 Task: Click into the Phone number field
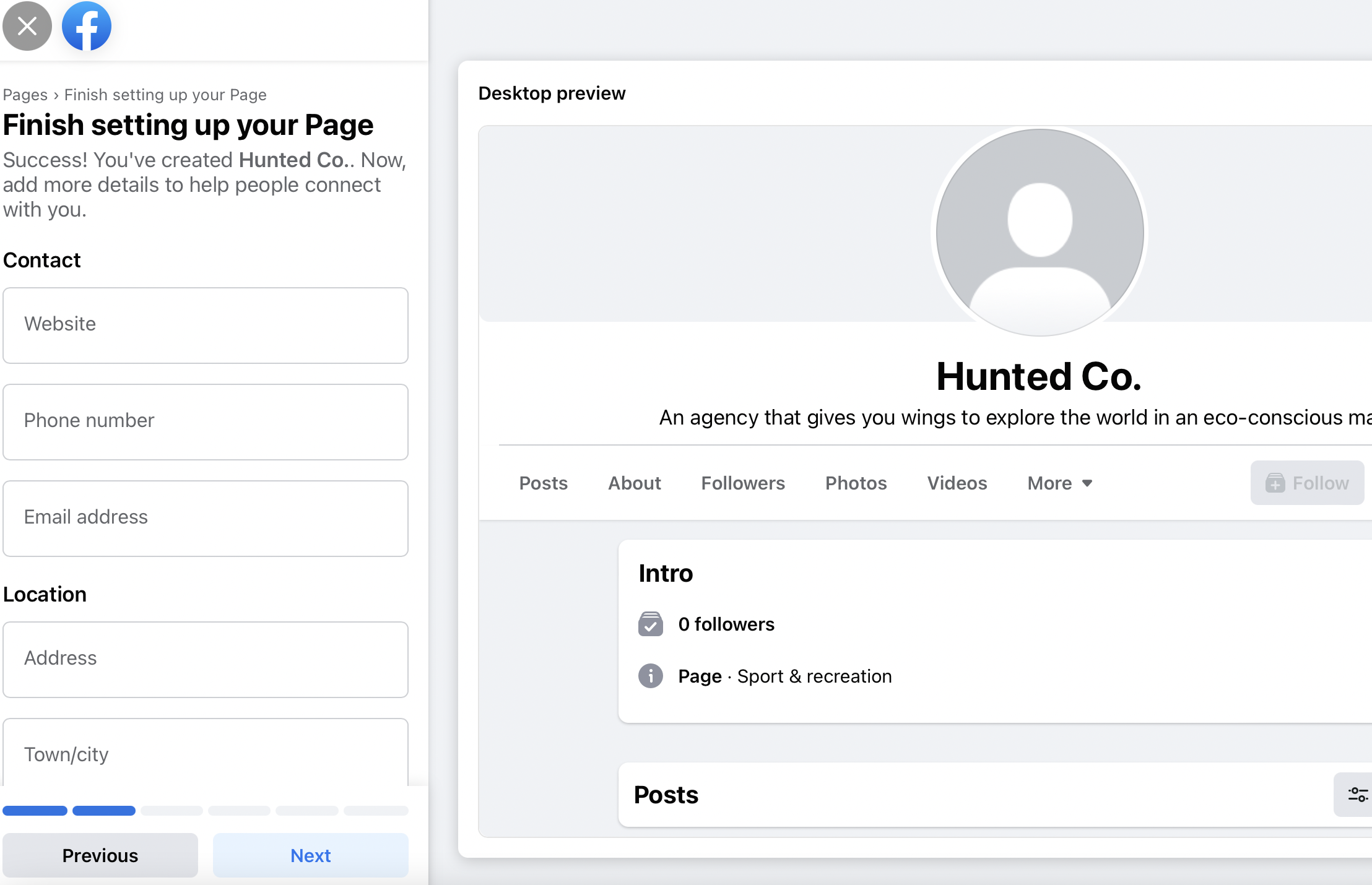coord(206,421)
